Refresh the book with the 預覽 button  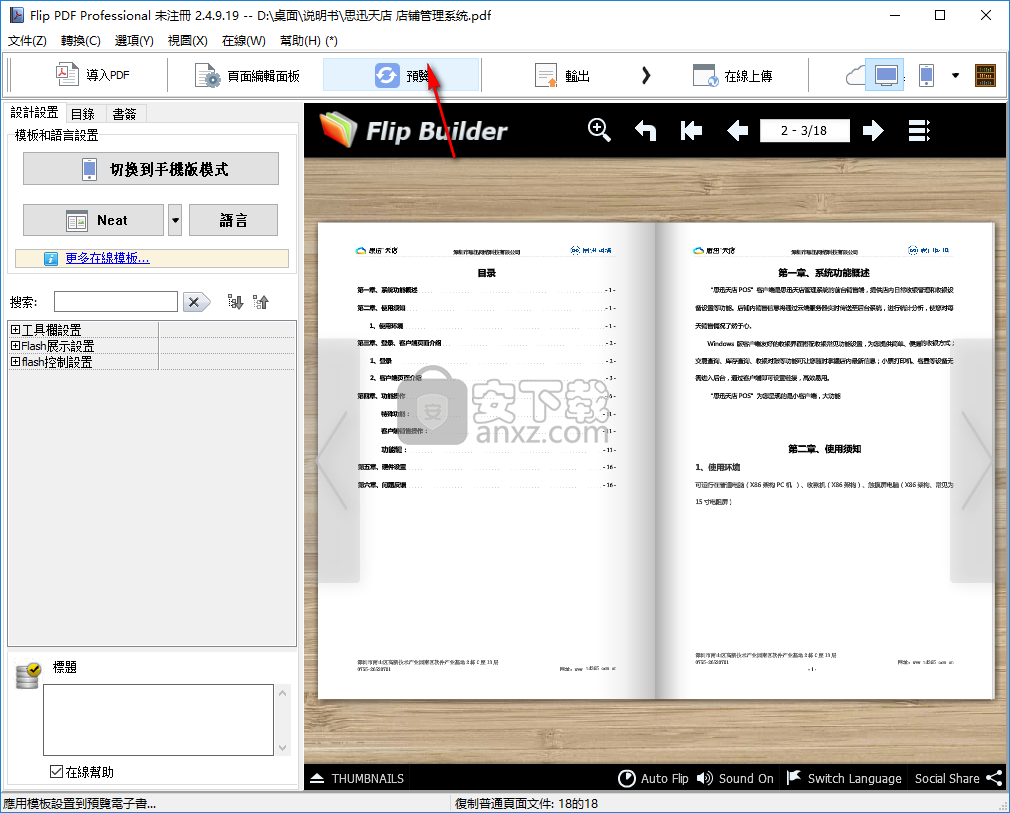click(x=401, y=75)
